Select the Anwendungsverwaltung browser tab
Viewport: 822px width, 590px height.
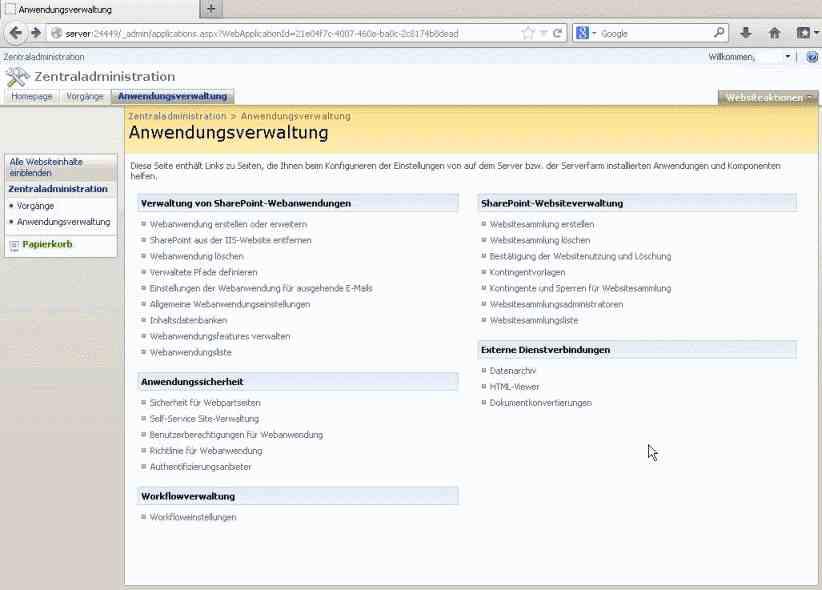100,9
